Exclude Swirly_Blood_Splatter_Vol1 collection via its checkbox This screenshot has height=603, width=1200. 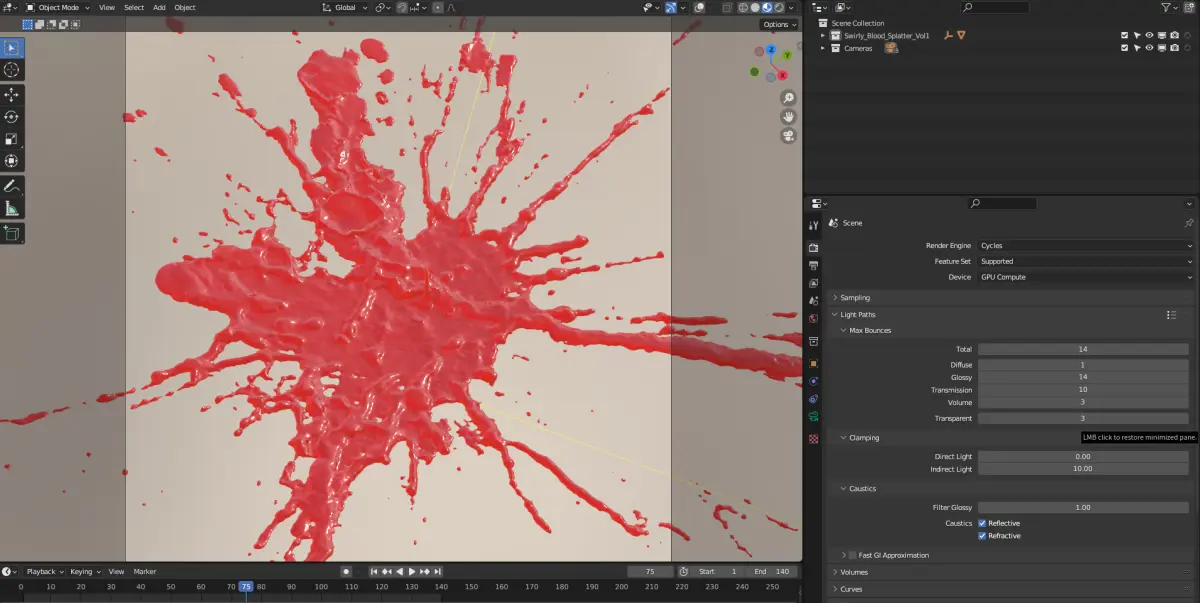tap(1125, 35)
